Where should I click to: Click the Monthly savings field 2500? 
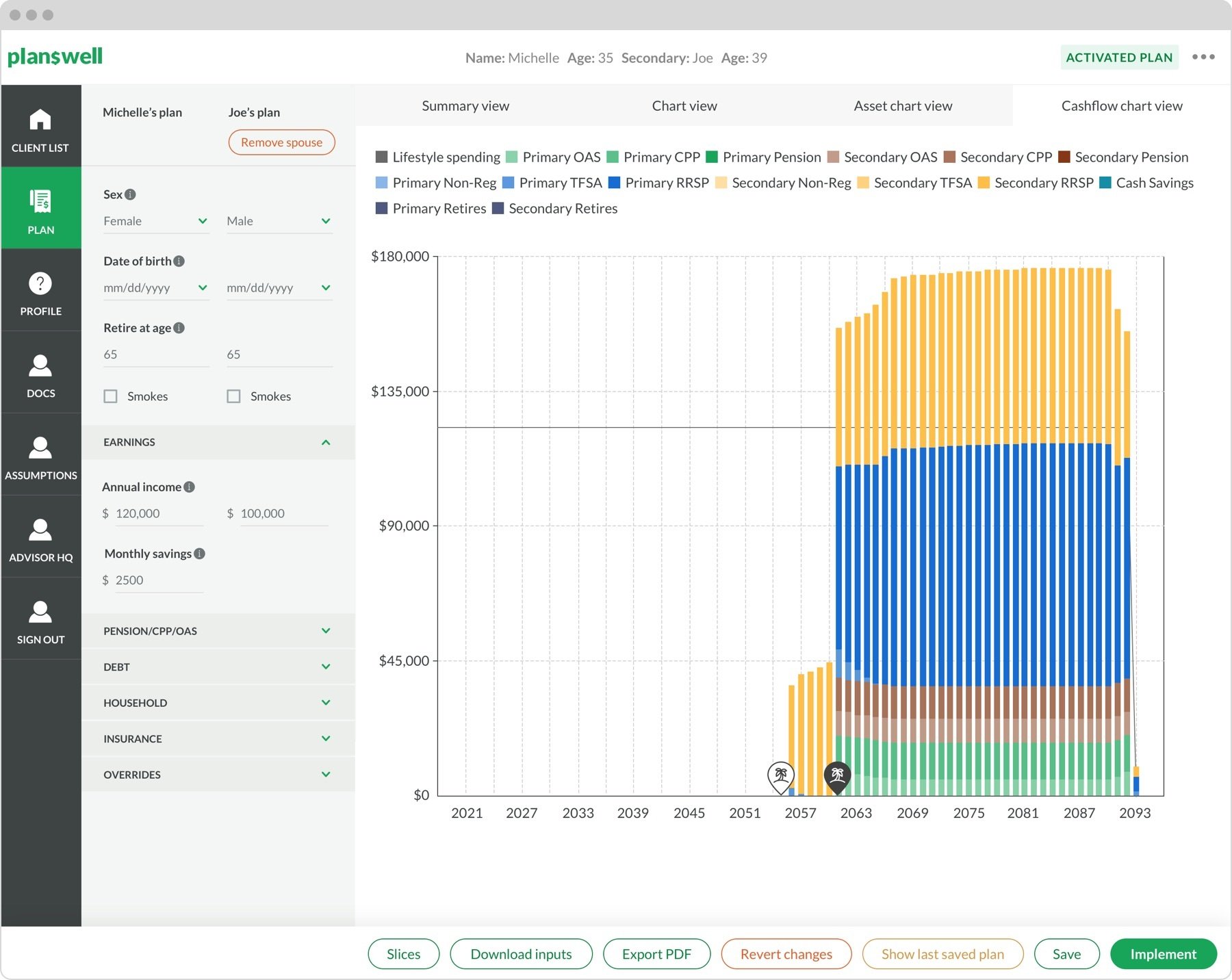point(159,580)
